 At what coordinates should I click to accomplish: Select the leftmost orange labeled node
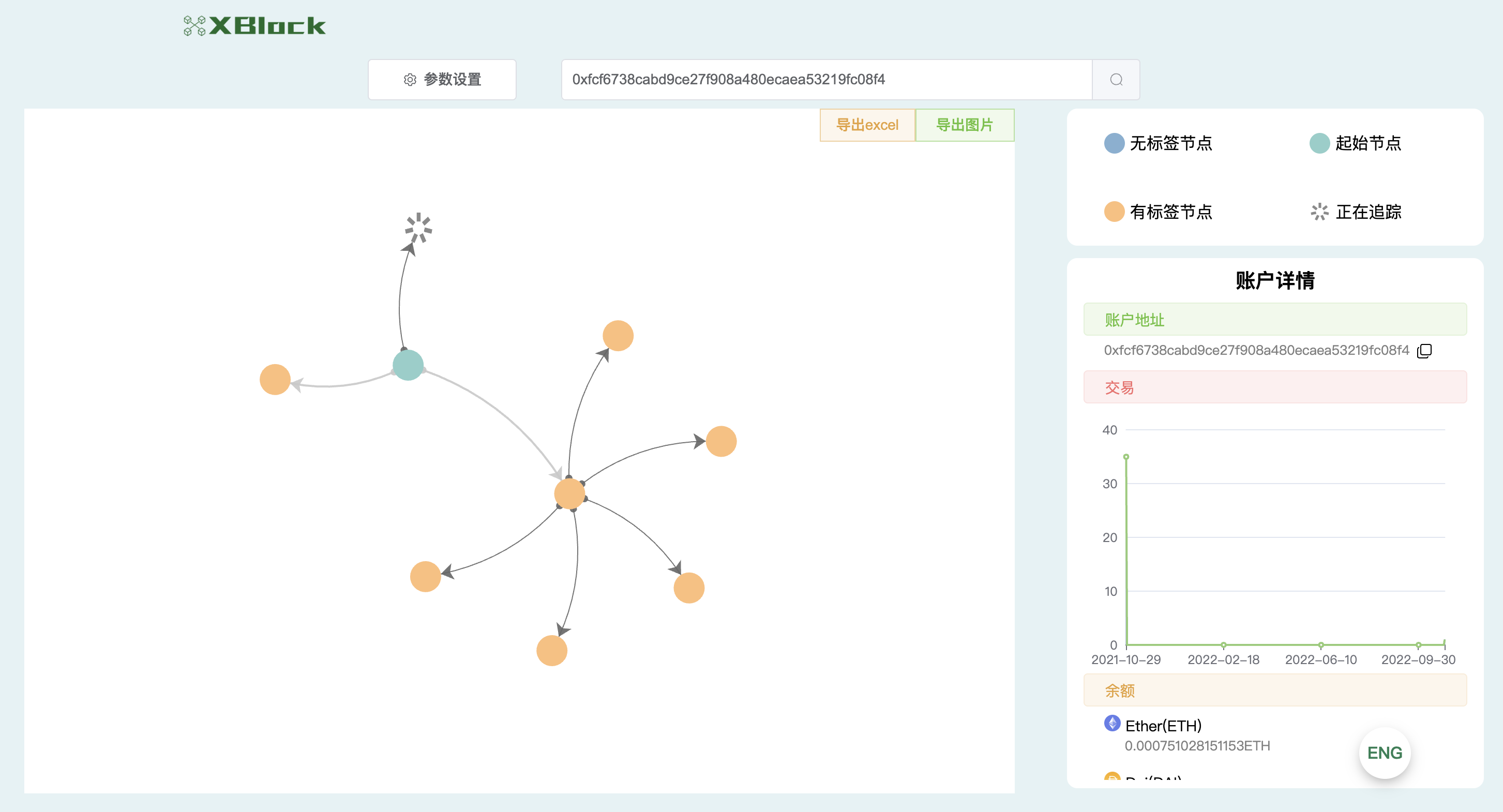click(275, 379)
